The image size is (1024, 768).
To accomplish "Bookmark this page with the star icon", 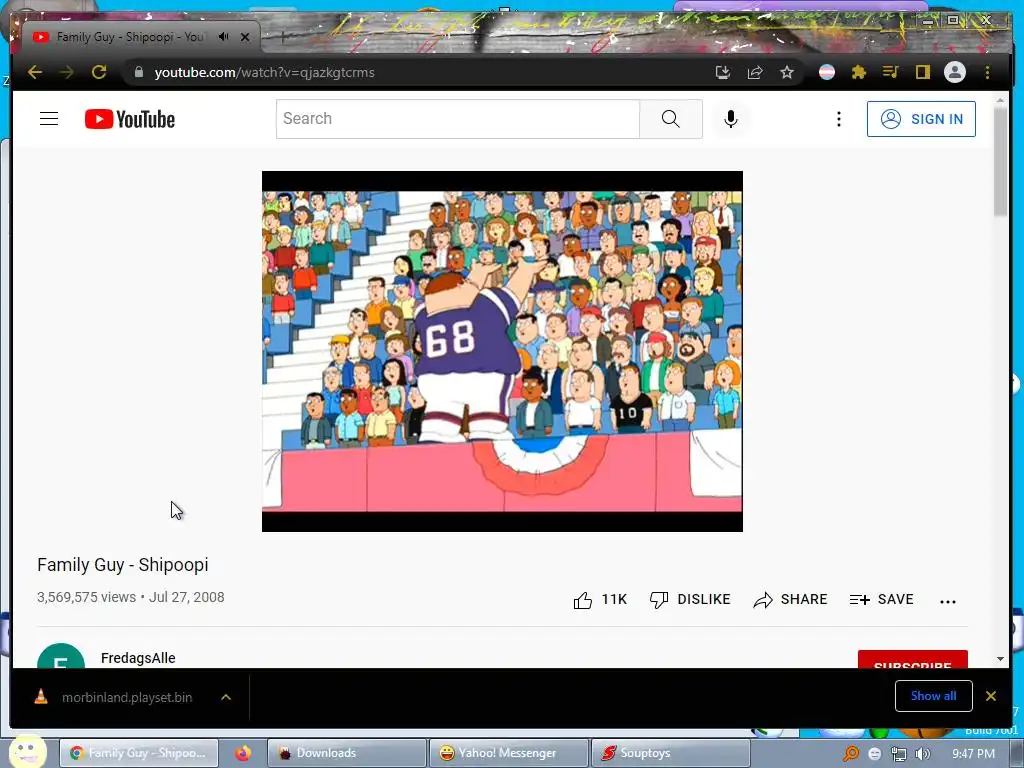I will pyautogui.click(x=787, y=72).
